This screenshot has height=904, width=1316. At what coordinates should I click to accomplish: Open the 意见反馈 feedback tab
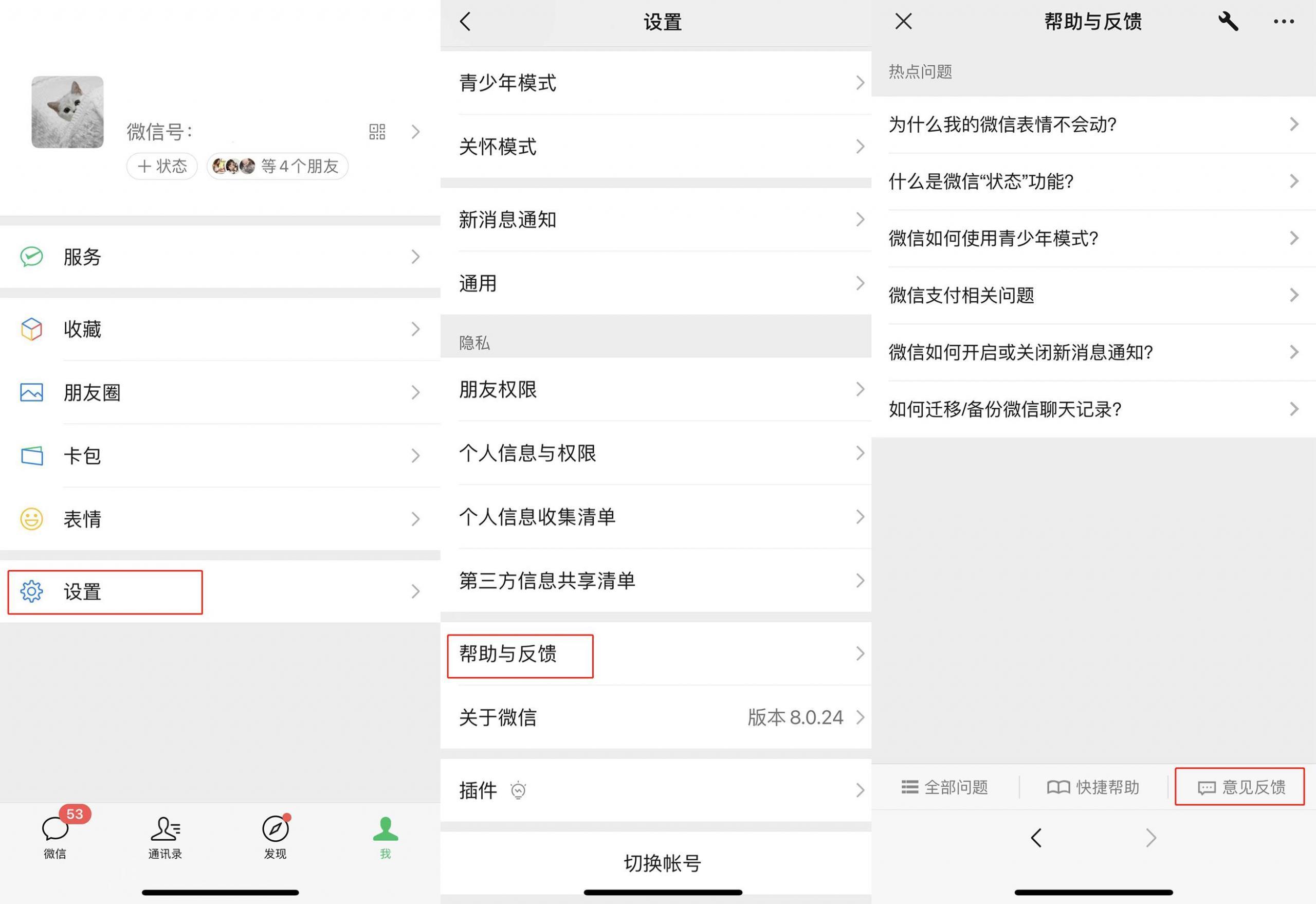pos(1240,787)
